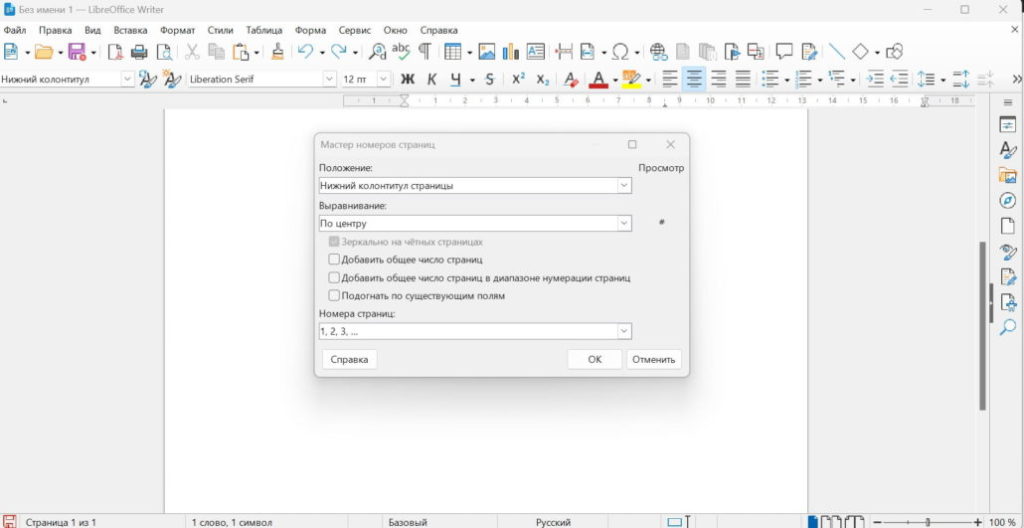Click the Insert page break icon
The height and width of the screenshot is (528, 1024).
[564, 52]
